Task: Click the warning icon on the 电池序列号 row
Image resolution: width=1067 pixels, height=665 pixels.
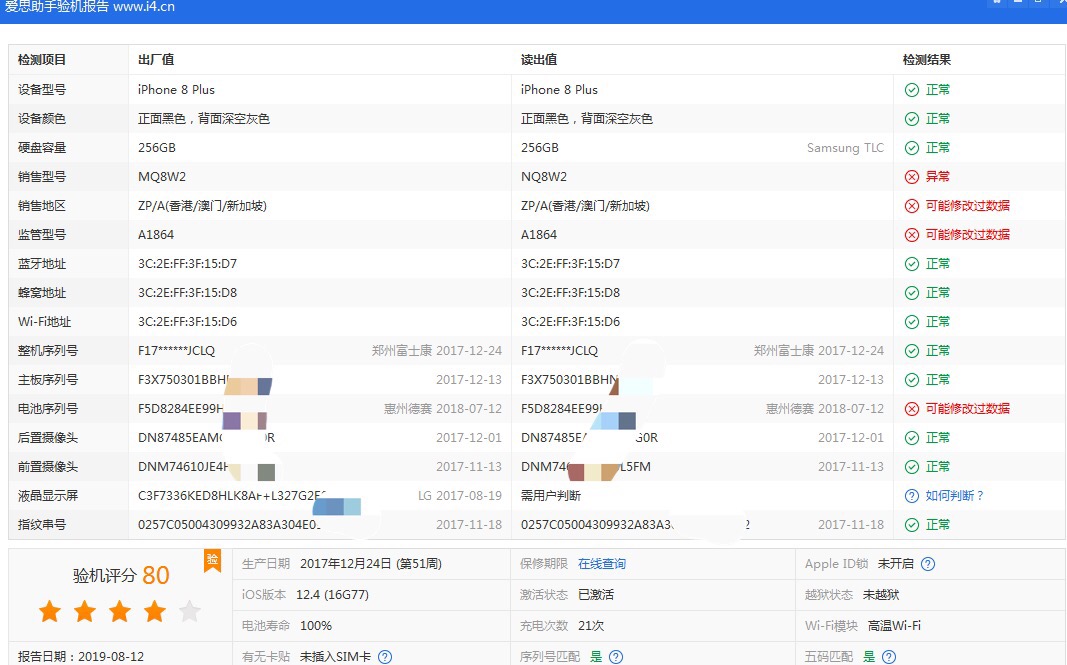Action: pos(911,408)
